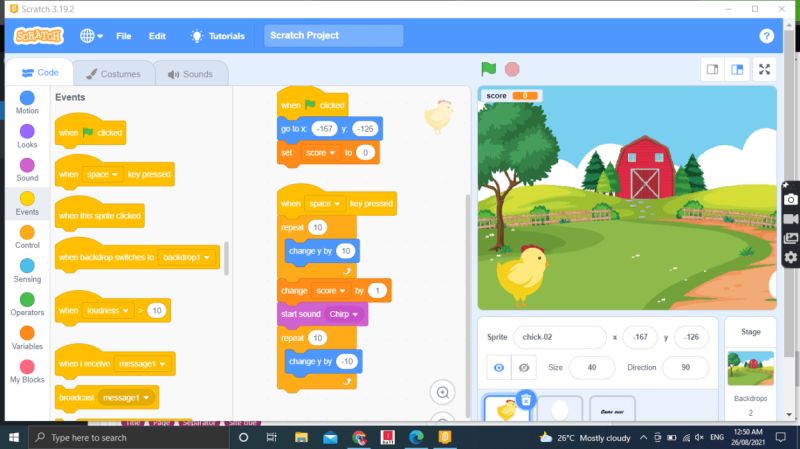The height and width of the screenshot is (449, 800).
Task: Switch to the Sounds tab
Action: tap(190, 74)
